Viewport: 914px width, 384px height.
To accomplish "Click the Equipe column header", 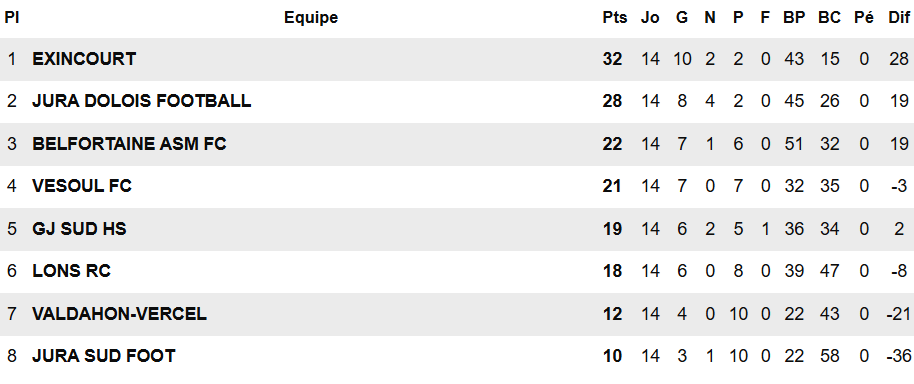I will click(311, 18).
